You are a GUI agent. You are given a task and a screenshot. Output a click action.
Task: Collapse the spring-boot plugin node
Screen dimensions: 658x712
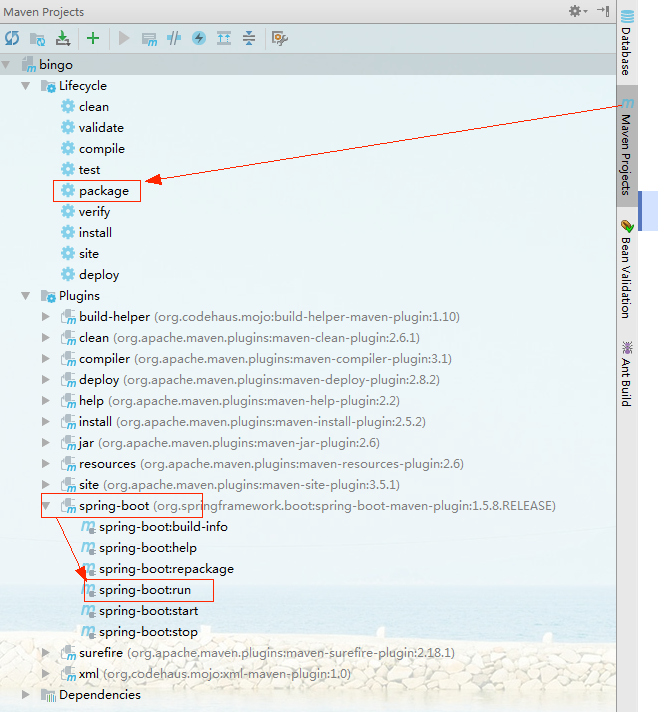tap(46, 505)
